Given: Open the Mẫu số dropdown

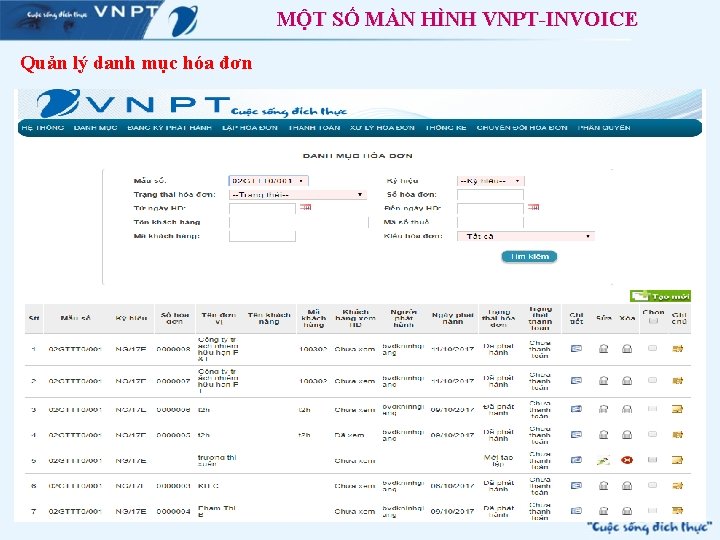Looking at the screenshot, I should click(269, 181).
